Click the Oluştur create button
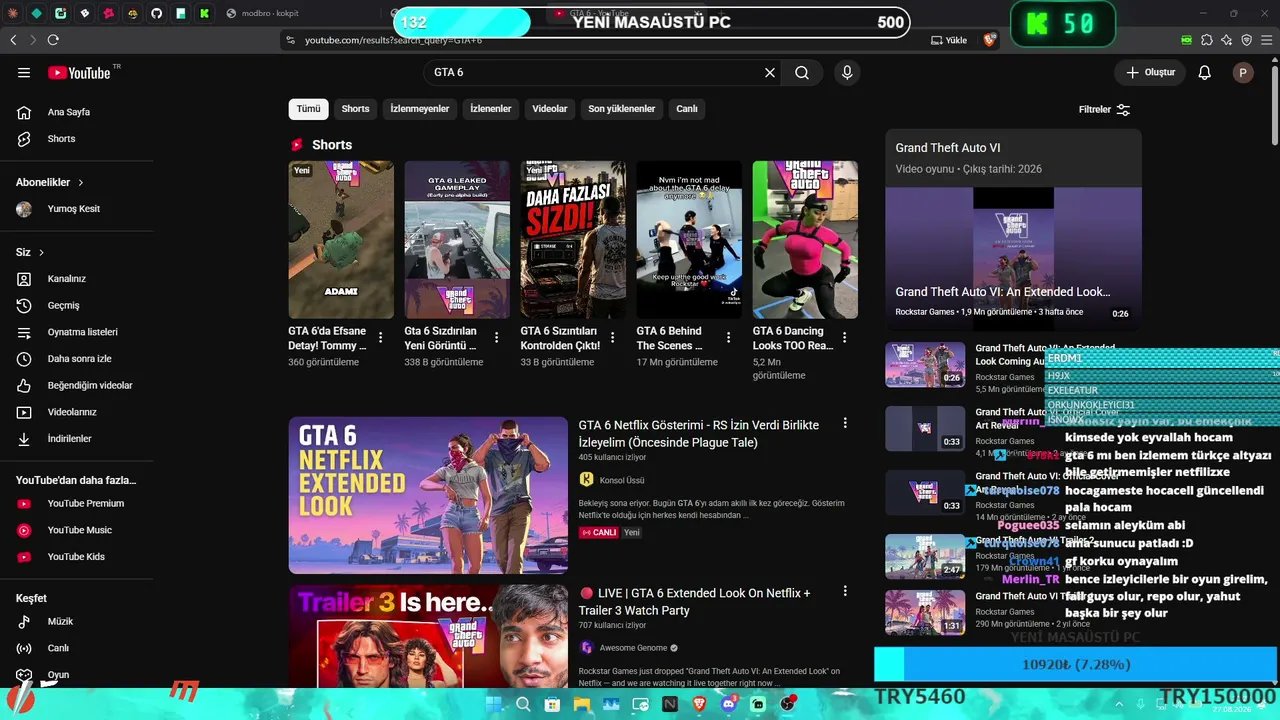 1150,72
